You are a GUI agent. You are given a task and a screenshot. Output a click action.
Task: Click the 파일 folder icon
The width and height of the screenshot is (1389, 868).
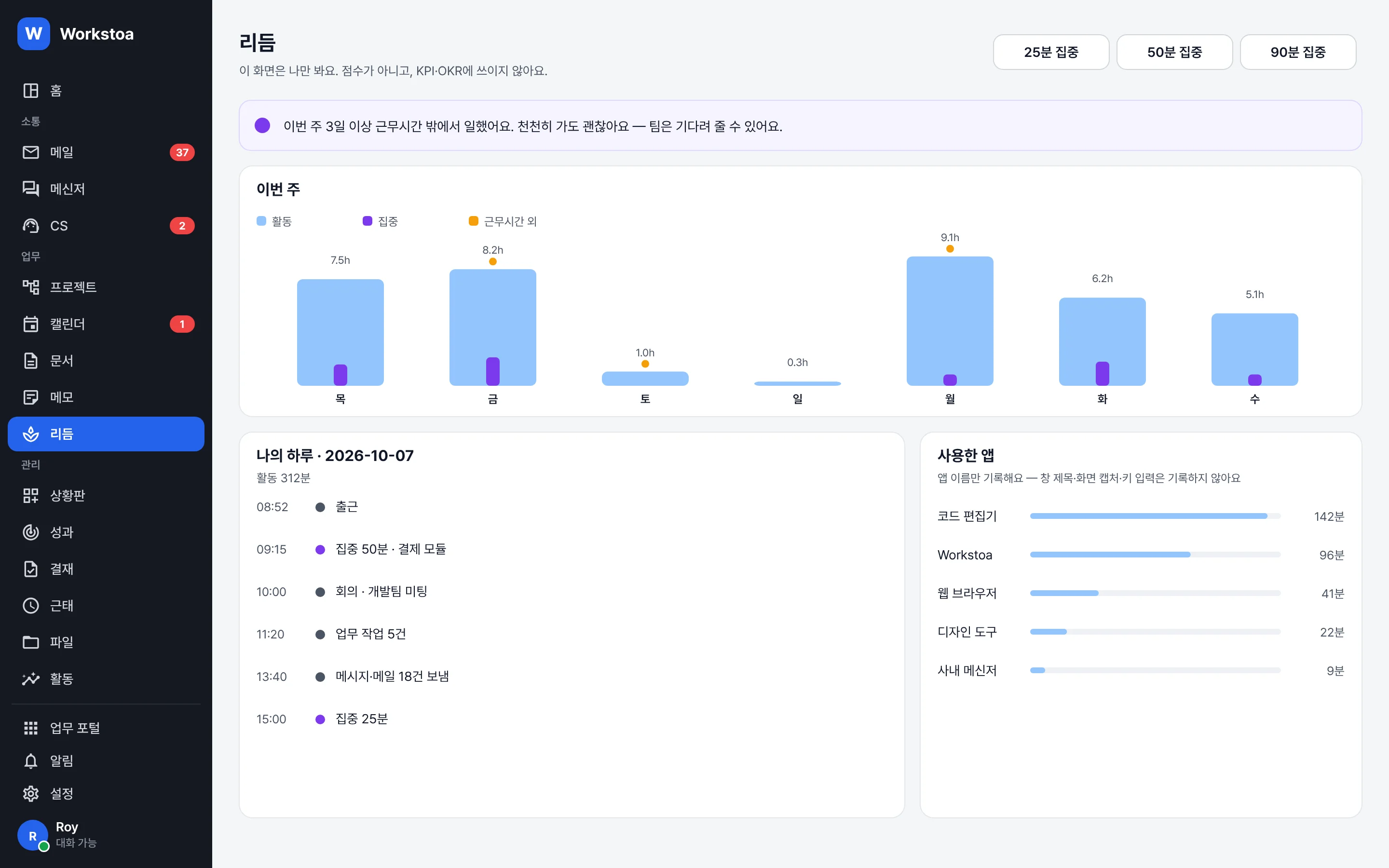point(30,642)
